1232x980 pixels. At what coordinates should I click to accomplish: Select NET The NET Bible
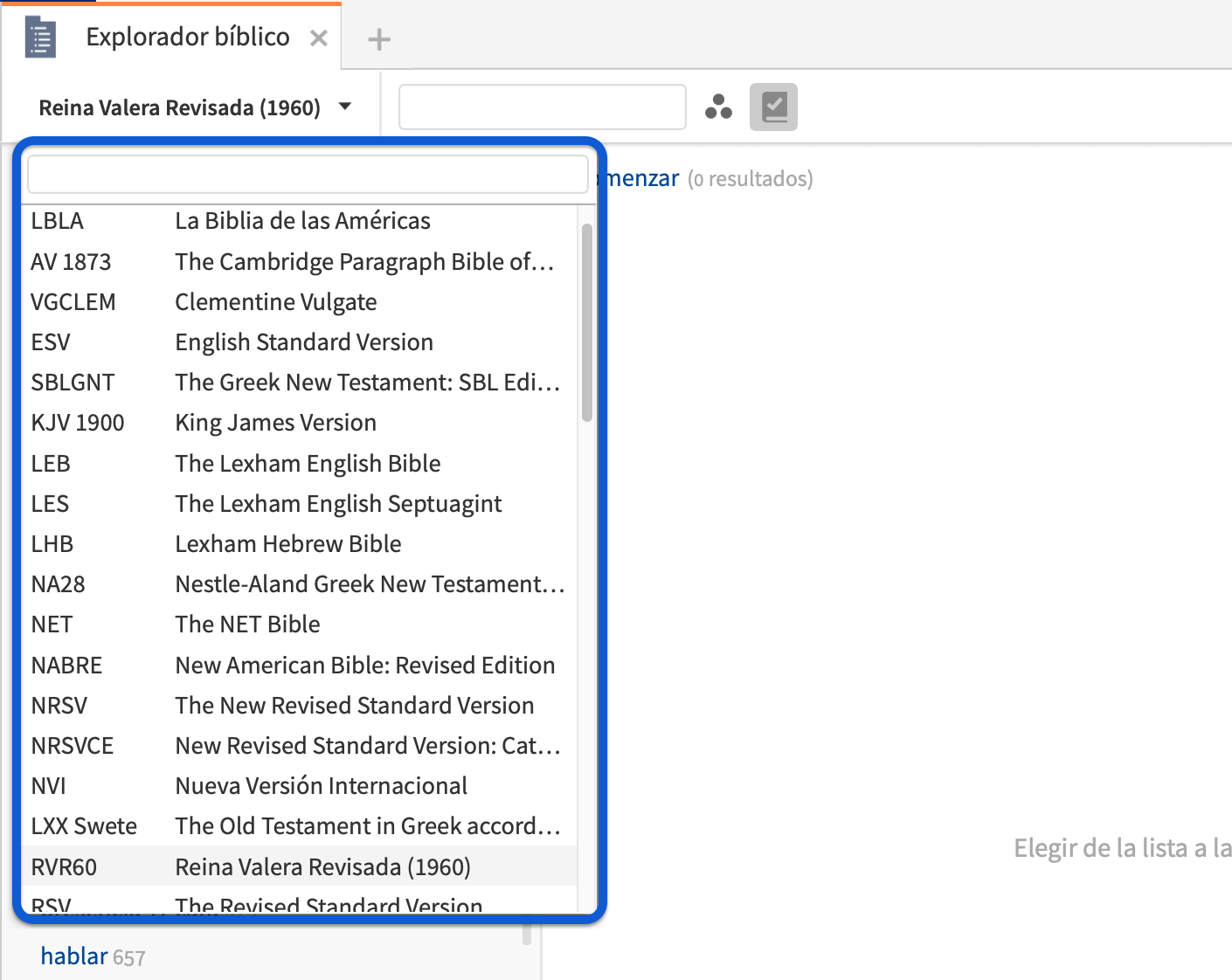[299, 625]
